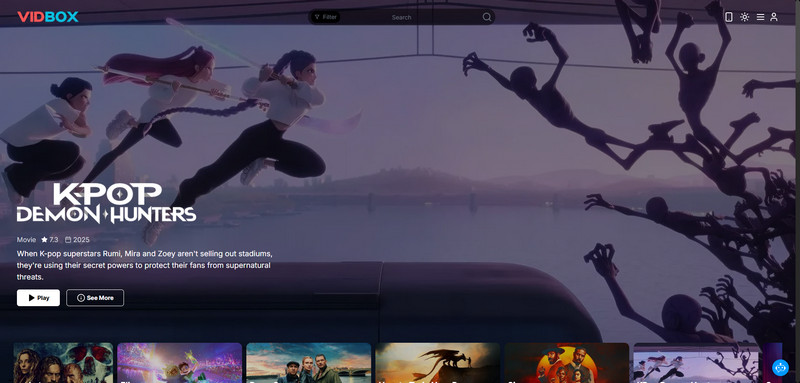The height and width of the screenshot is (383, 800).
Task: Play K-Pop Demon Hunters
Action: (38, 298)
